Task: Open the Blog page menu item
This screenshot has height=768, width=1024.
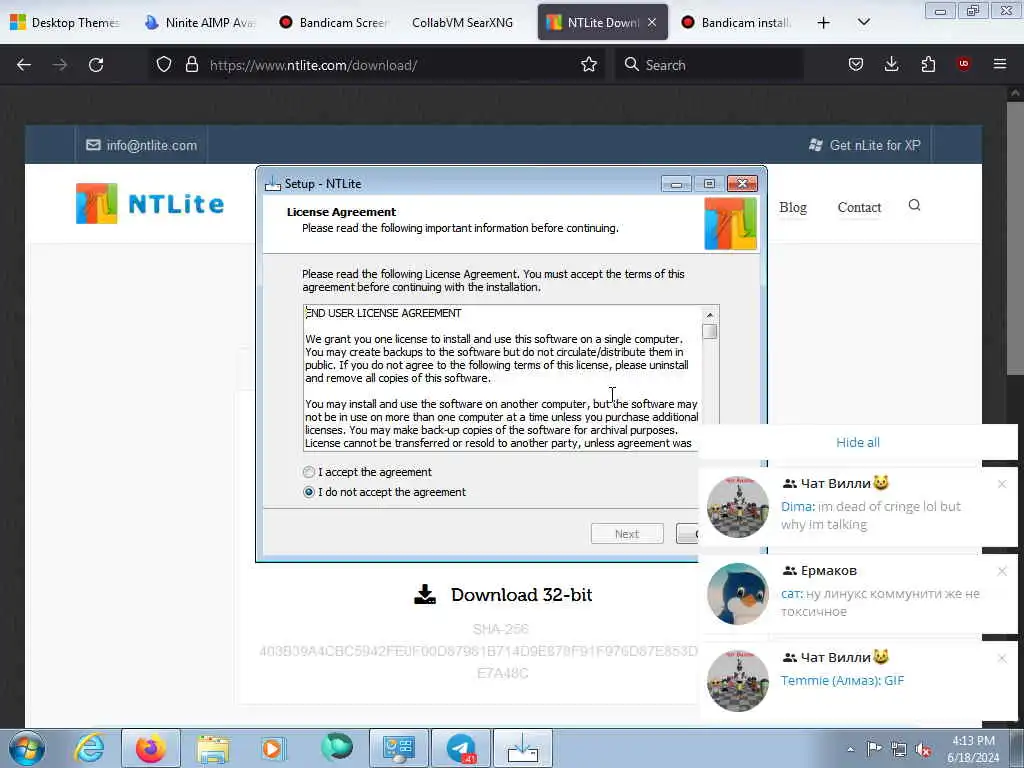Action: 793,207
